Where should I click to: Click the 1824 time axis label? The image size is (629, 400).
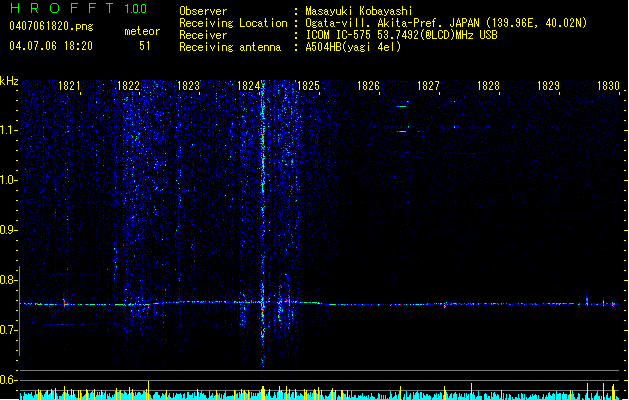click(248, 86)
